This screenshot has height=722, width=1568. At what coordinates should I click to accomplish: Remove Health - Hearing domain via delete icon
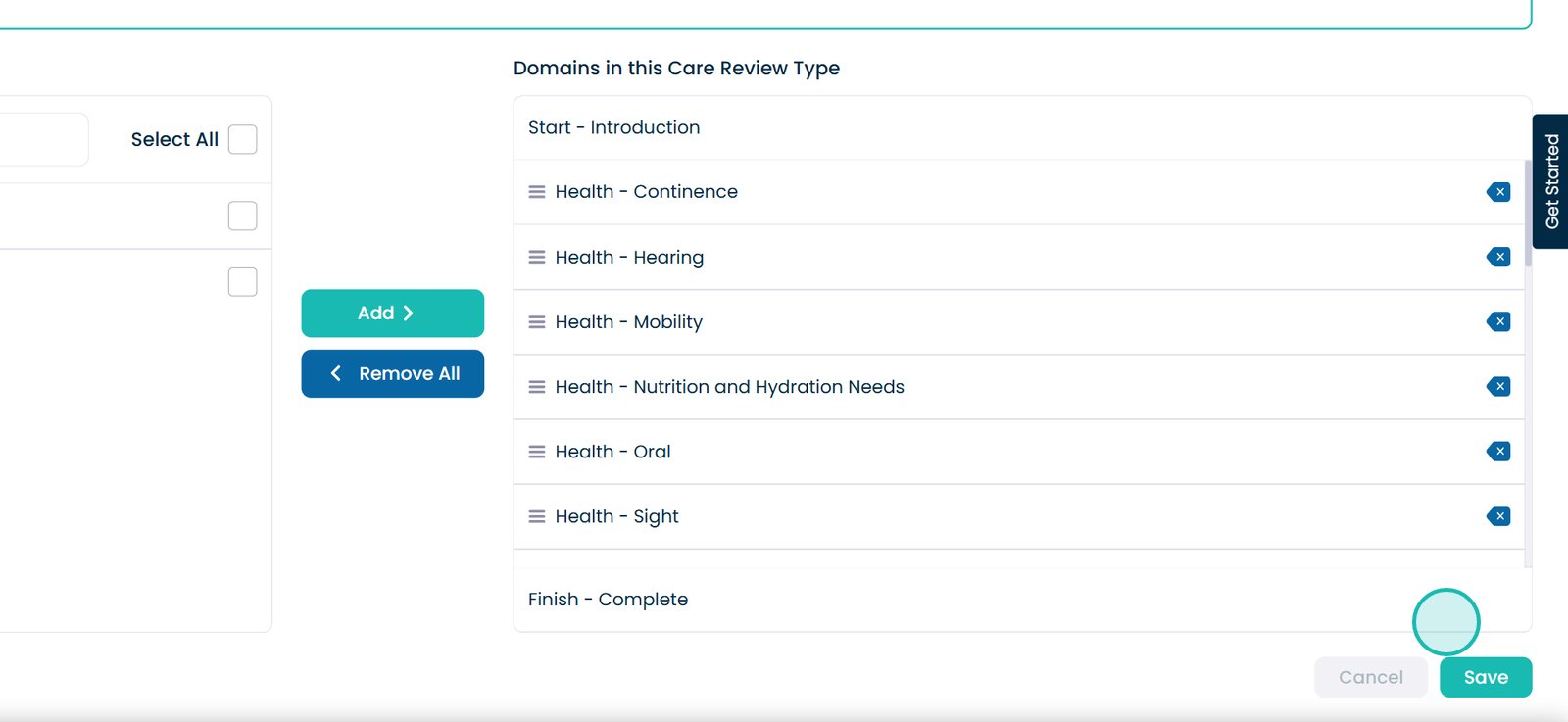1498,257
